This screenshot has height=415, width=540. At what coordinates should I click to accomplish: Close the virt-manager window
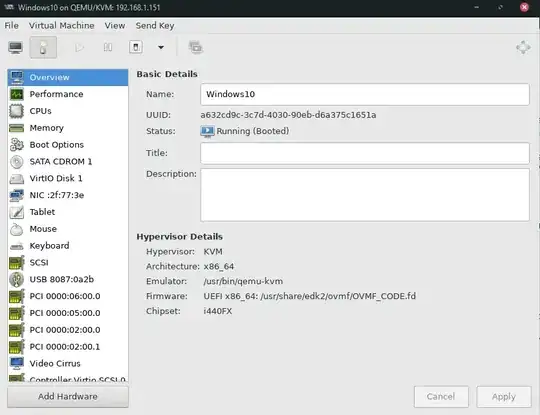(524, 7)
